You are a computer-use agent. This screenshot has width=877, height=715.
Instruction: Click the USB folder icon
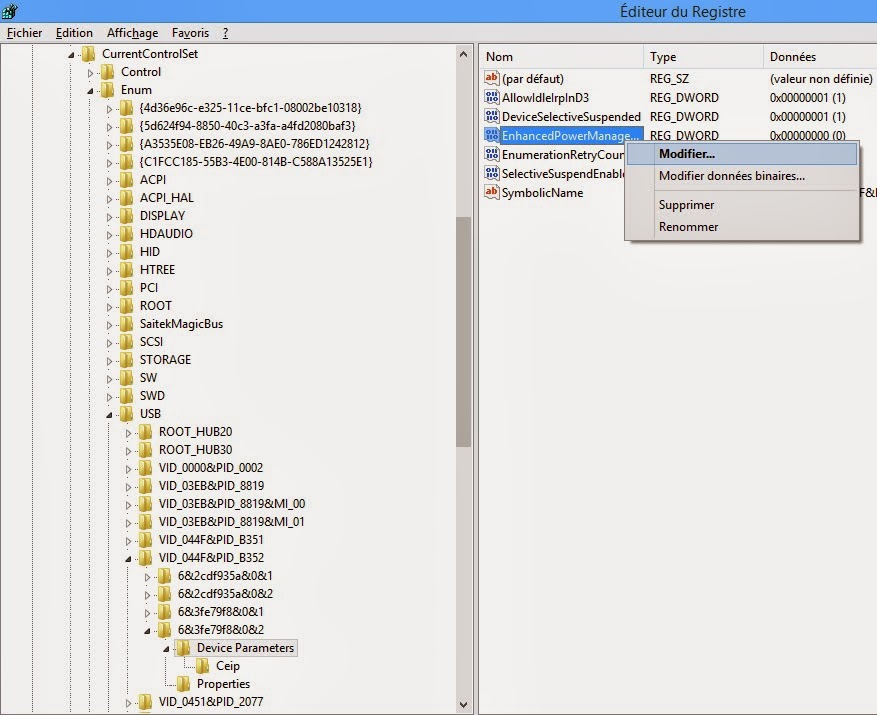[x=126, y=413]
